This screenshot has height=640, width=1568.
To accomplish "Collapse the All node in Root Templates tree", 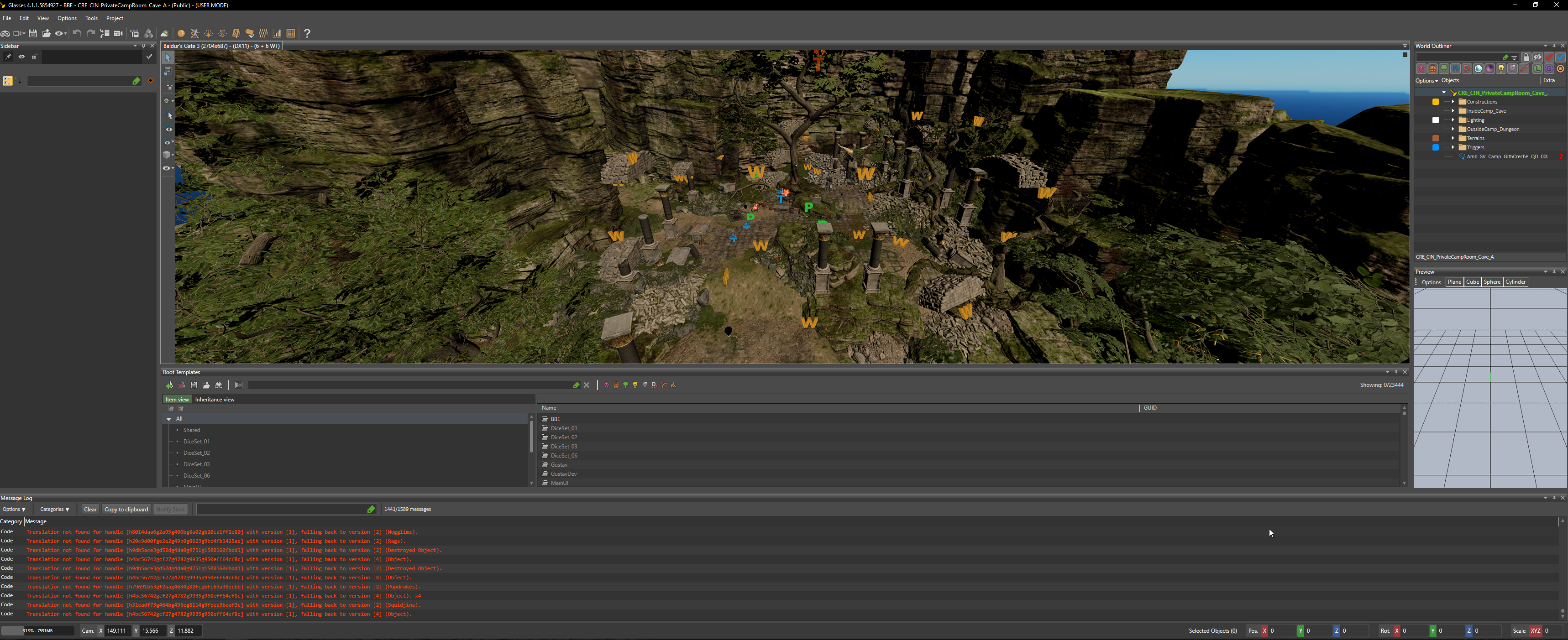I will (x=168, y=419).
